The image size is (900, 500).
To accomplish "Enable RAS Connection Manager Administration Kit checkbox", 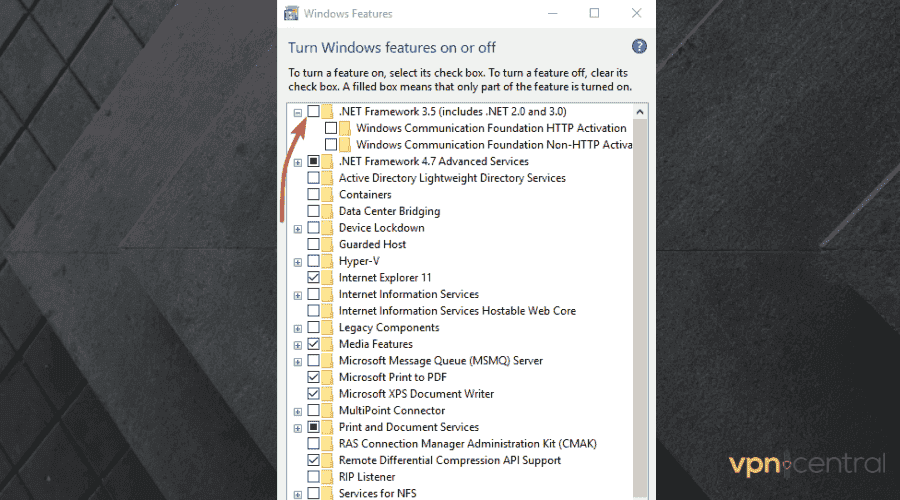I will (313, 444).
